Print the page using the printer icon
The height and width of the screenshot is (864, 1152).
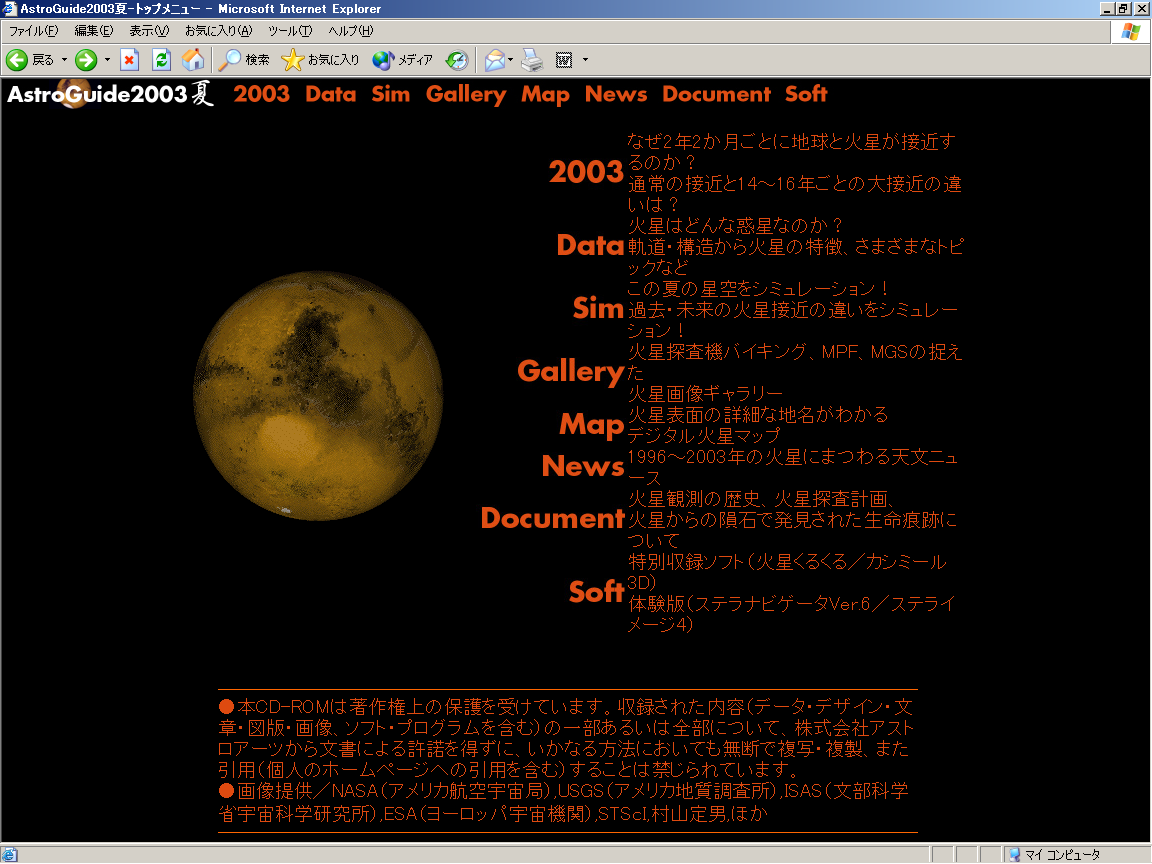pyautogui.click(x=532, y=60)
